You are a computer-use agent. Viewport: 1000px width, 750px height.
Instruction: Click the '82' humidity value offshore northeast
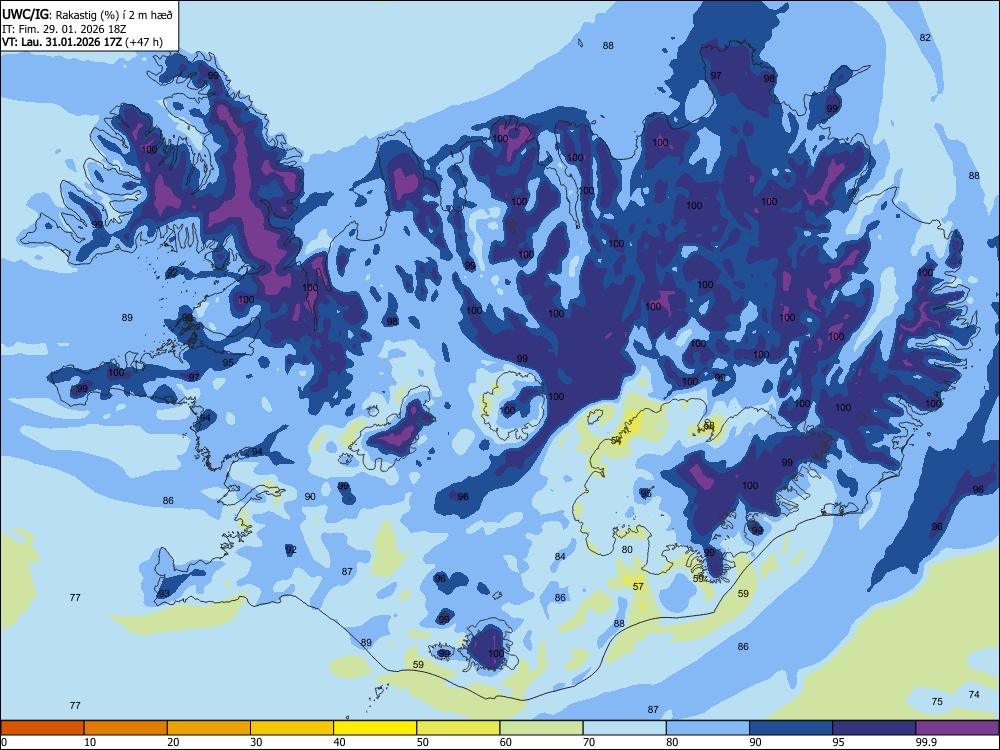[925, 38]
